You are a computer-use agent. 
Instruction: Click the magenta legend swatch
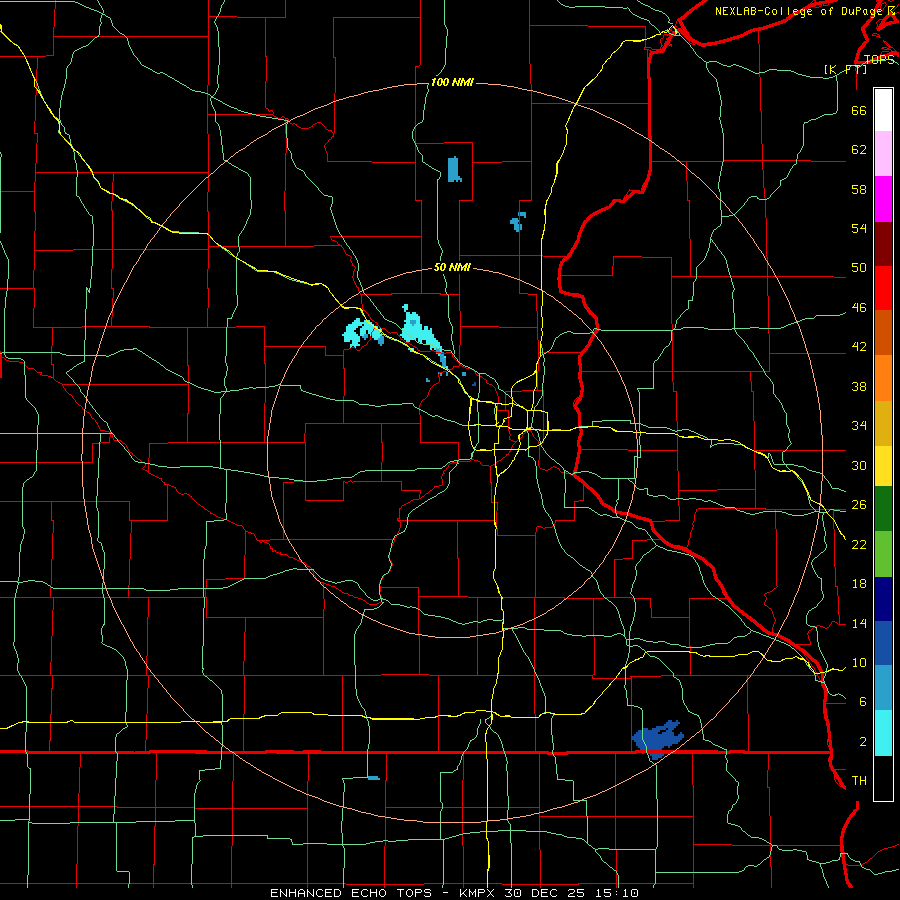(883, 199)
